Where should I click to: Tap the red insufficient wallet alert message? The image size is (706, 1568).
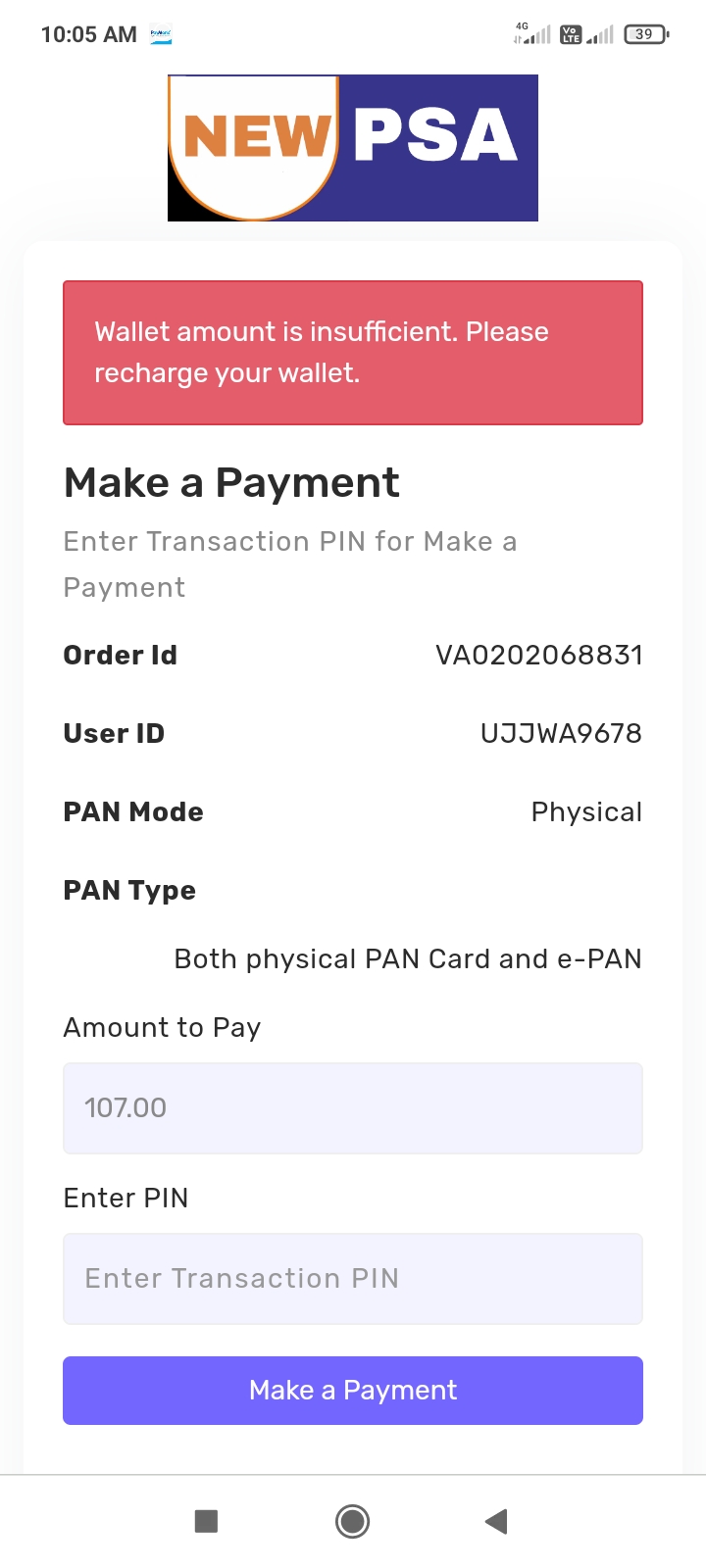pos(353,353)
